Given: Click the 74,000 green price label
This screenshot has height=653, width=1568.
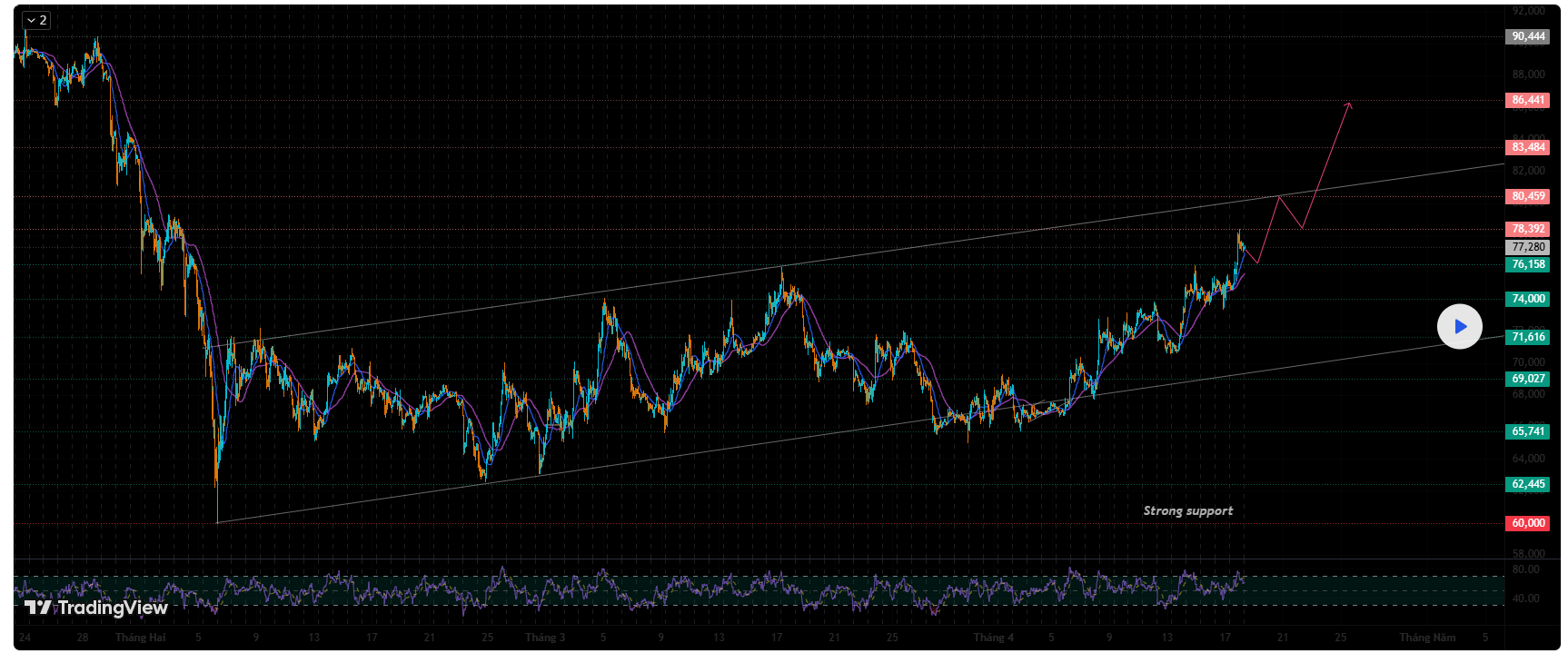Looking at the screenshot, I should (1527, 299).
